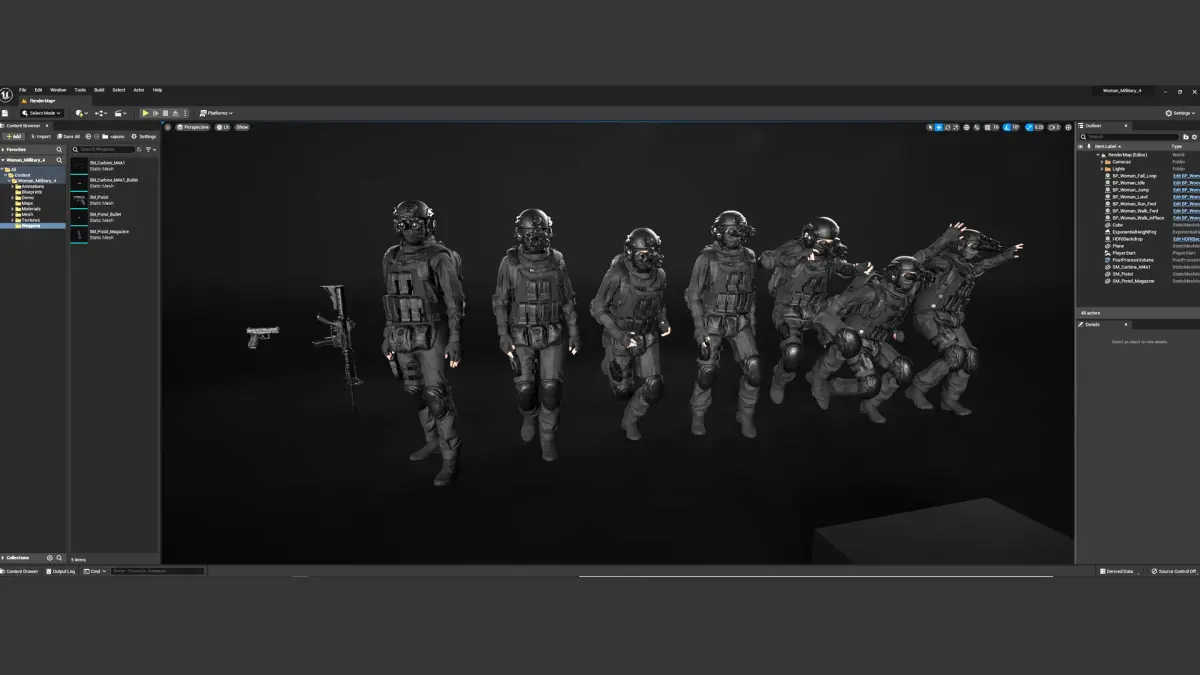
Task: Click Save All in Content Browser
Action: (x=68, y=136)
